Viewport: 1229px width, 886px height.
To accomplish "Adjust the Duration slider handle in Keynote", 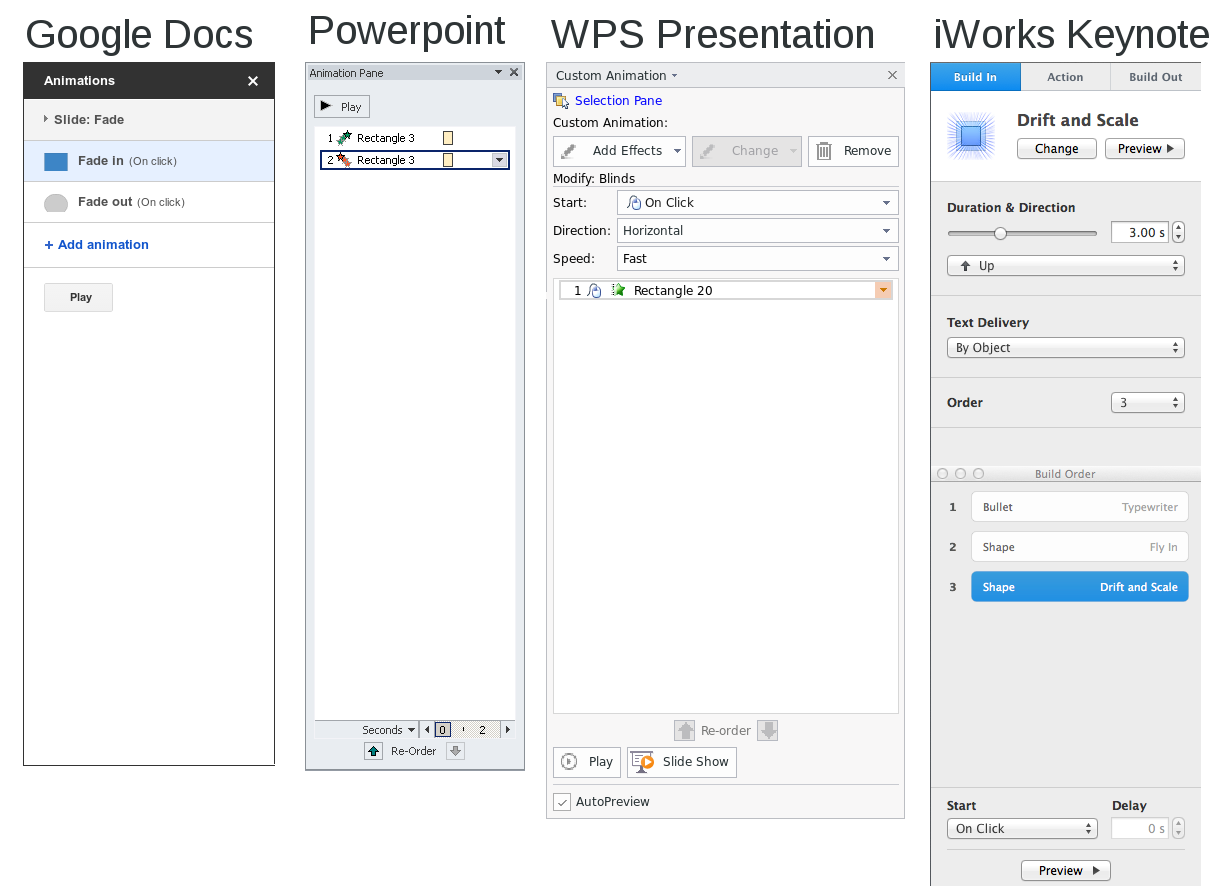I will pos(1000,233).
